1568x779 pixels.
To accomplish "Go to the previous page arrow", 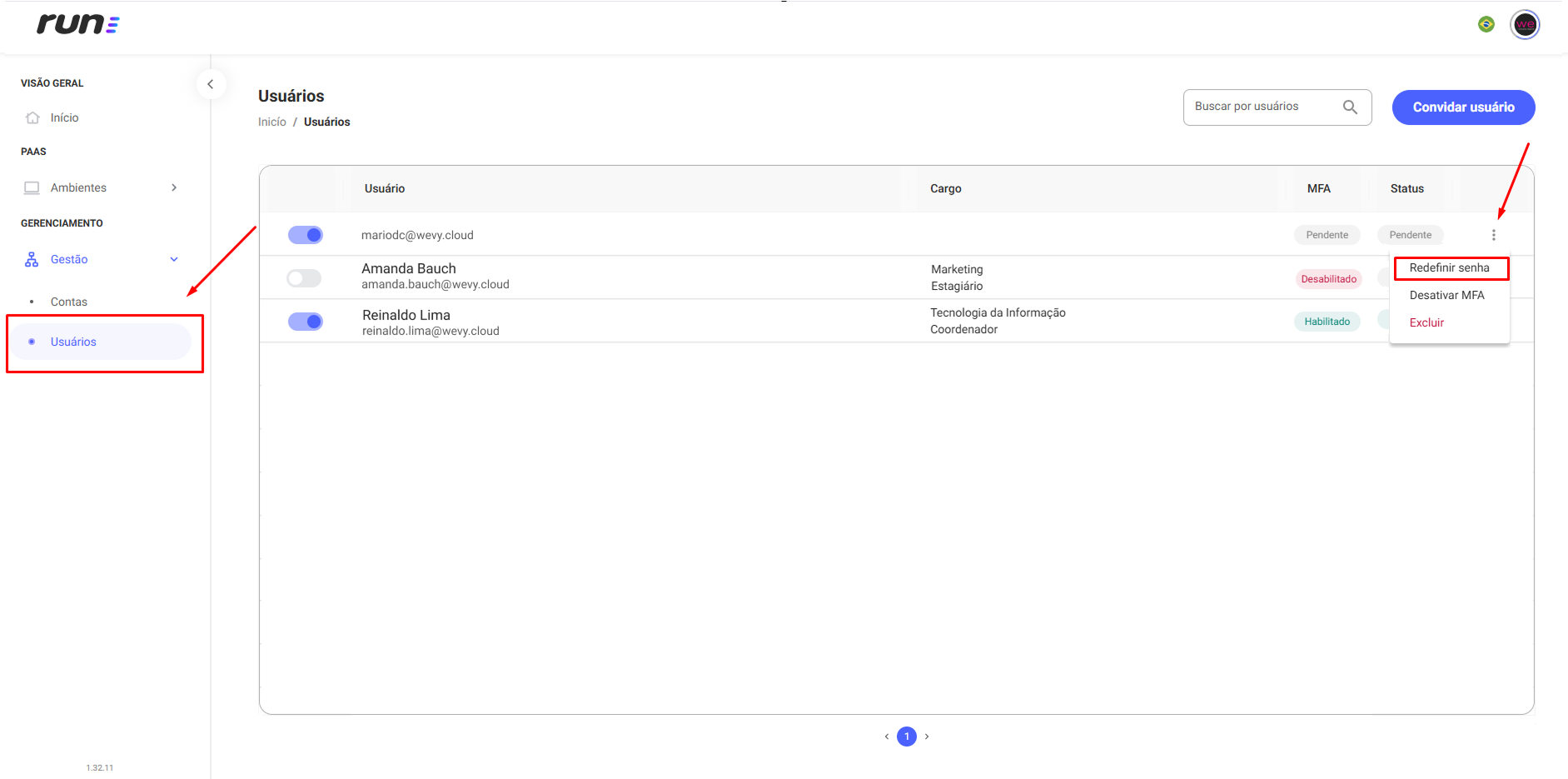I will (887, 737).
